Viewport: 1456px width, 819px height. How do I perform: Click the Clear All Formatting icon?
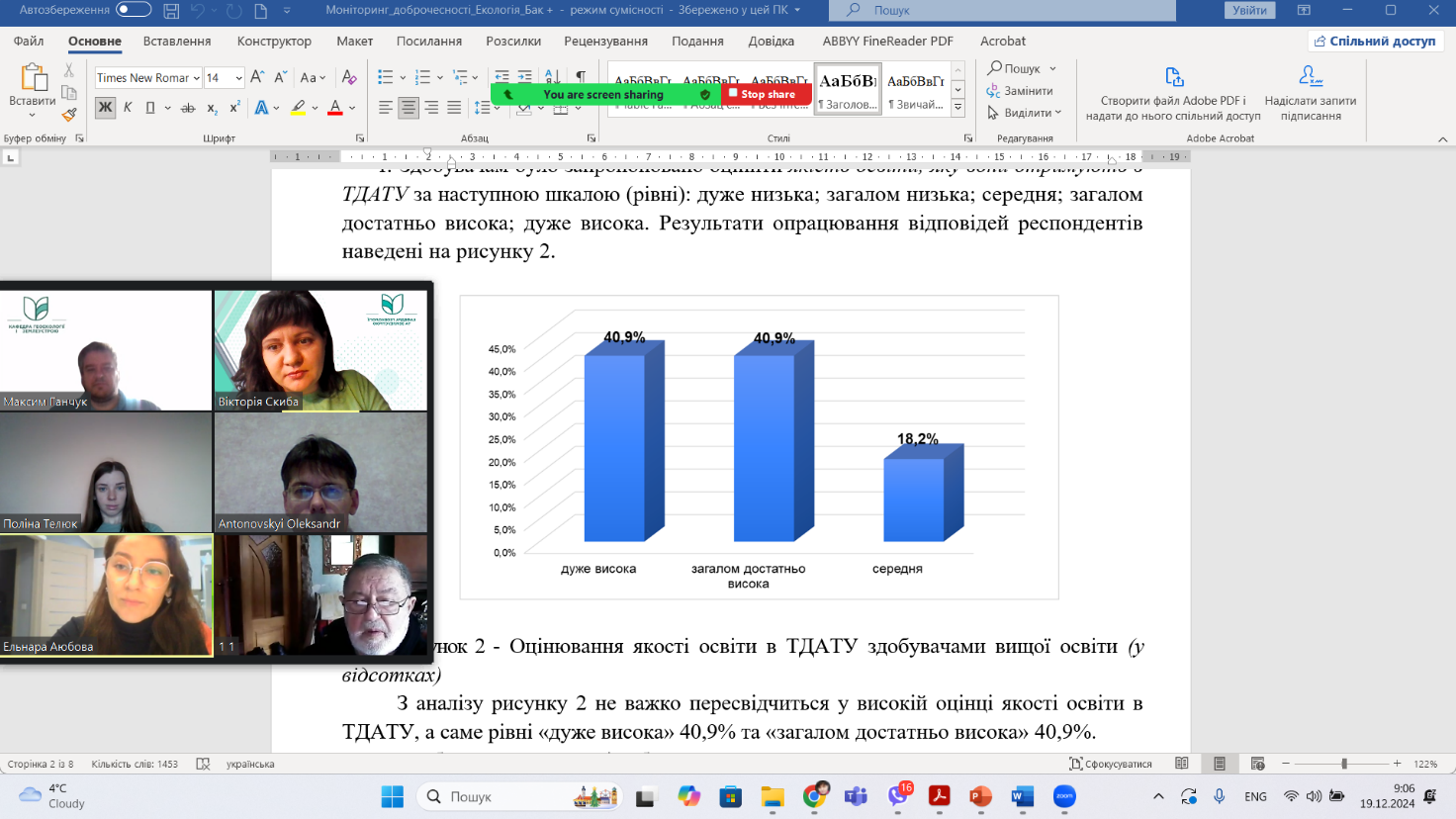[348, 77]
